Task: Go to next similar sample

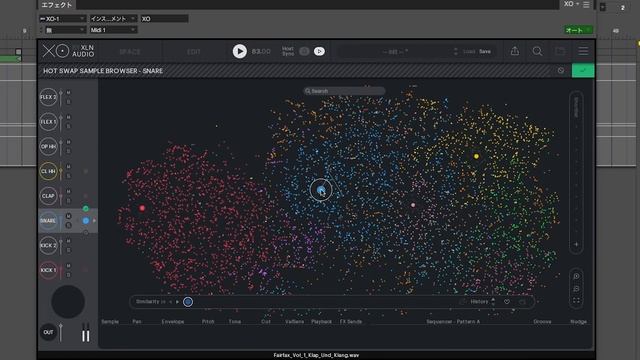Action: 177,302
